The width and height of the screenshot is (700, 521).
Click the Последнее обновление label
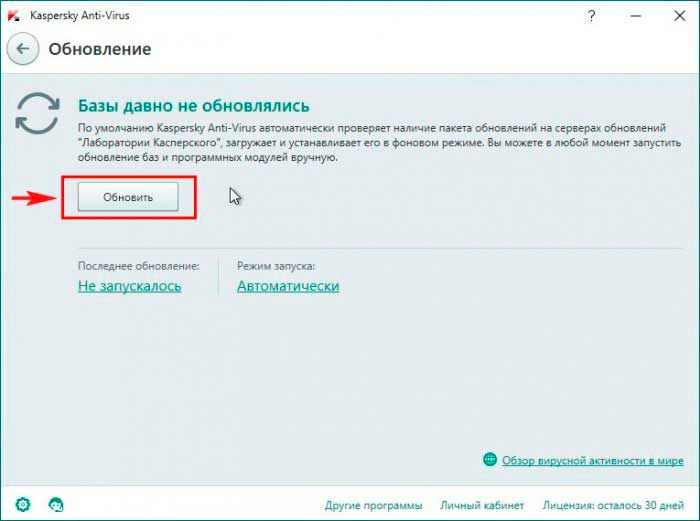138,266
